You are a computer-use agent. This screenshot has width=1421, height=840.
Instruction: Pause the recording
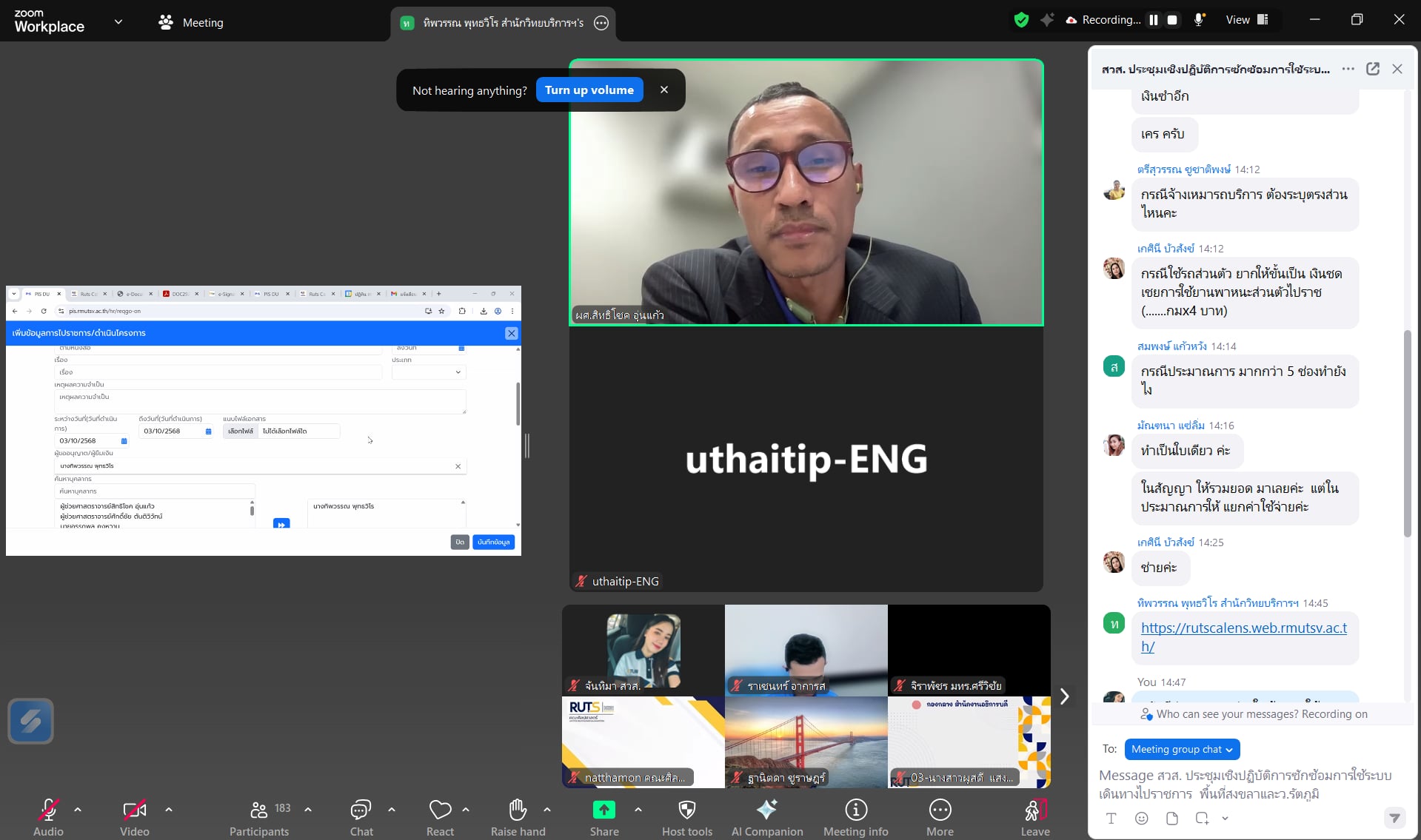(x=1153, y=20)
